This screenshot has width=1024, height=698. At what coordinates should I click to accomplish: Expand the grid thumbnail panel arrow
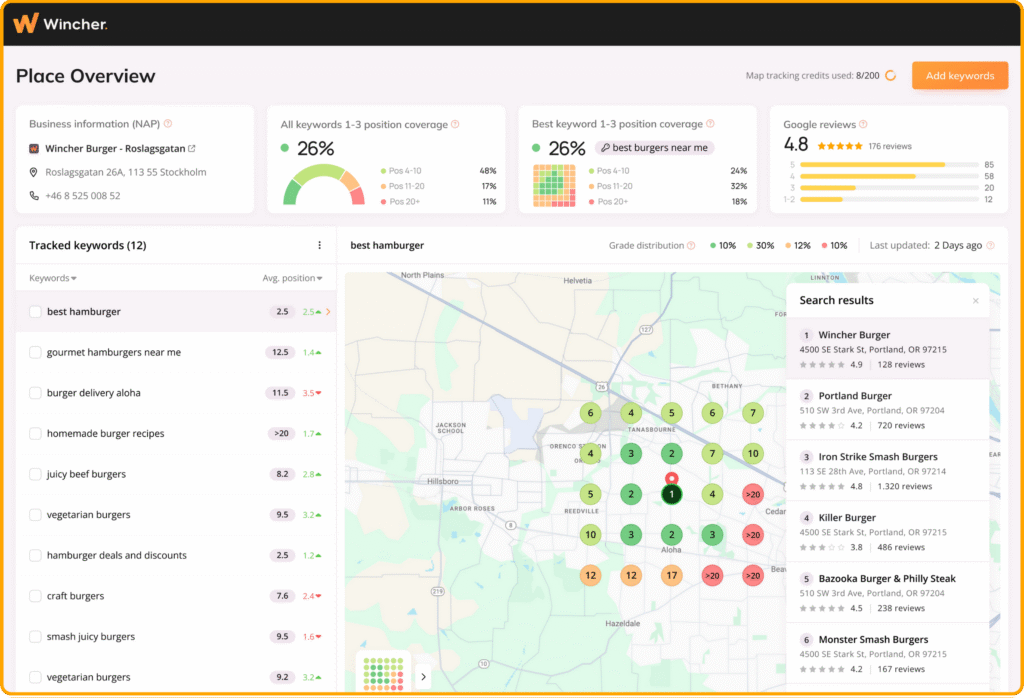[x=423, y=677]
